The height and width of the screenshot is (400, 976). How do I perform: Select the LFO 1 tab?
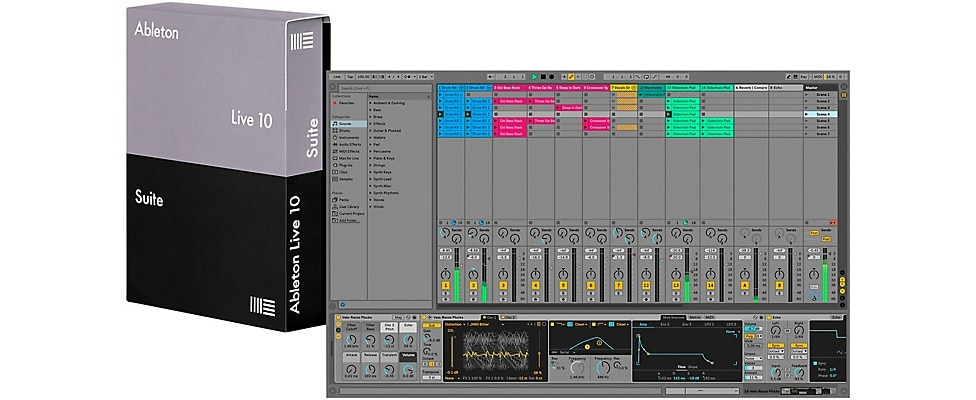(710, 324)
